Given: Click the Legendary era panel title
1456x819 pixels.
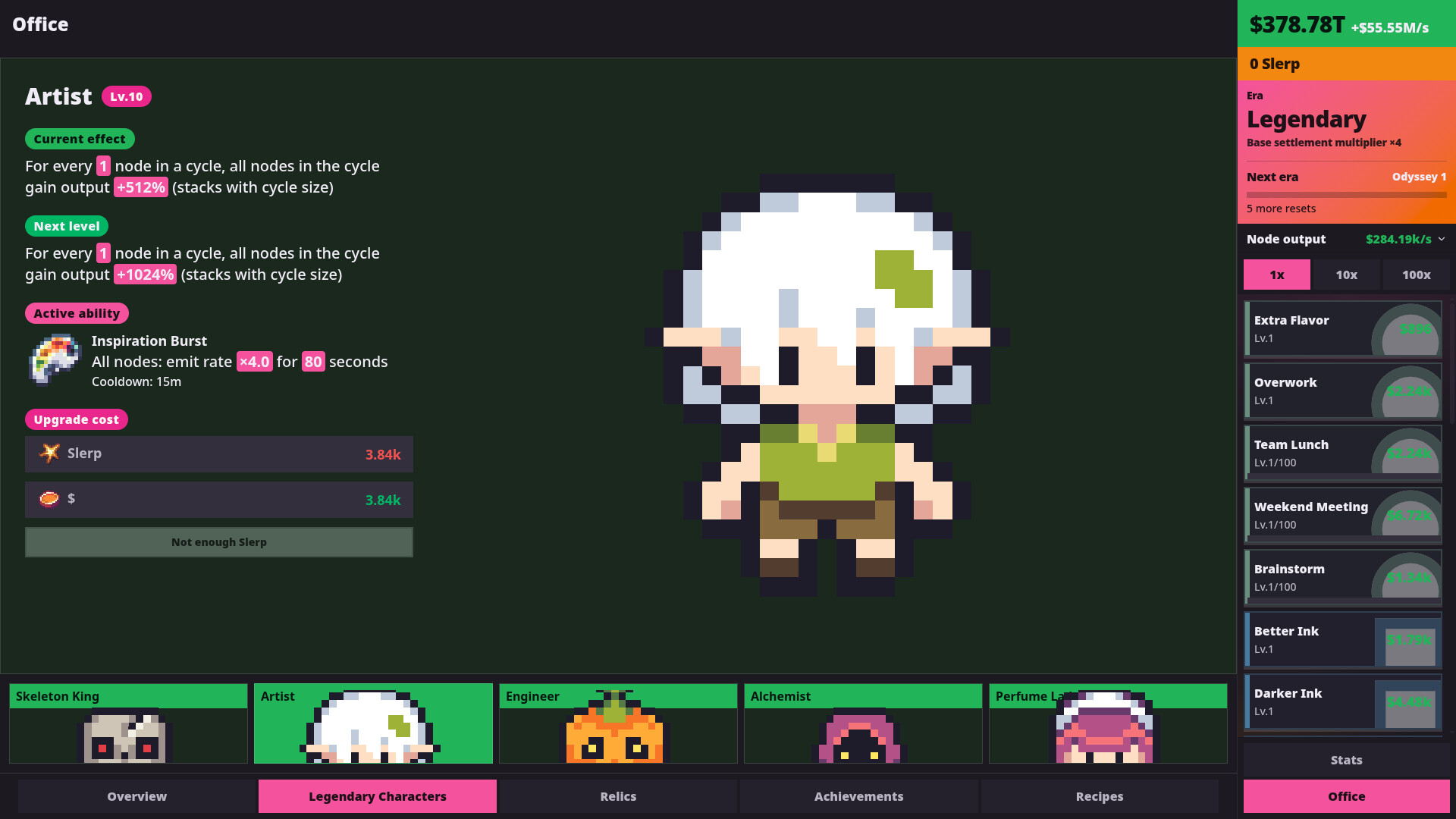Looking at the screenshot, I should click(x=1307, y=119).
